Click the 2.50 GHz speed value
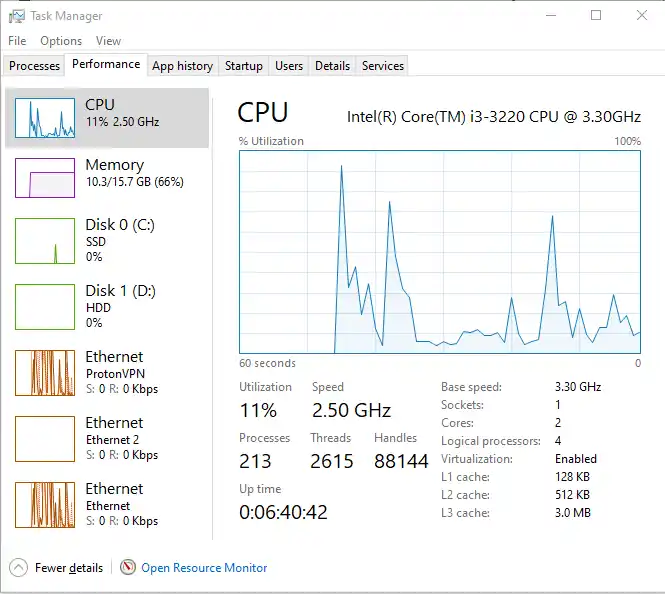665x594 pixels. [351, 410]
